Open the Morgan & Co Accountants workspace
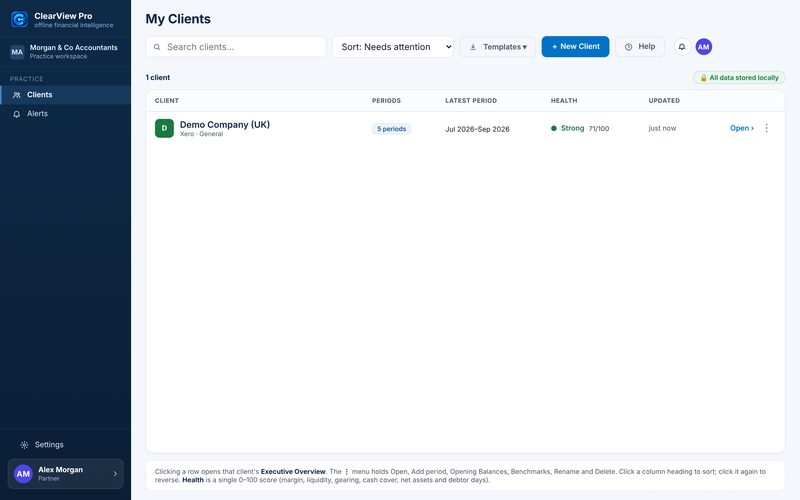 (x=65, y=52)
